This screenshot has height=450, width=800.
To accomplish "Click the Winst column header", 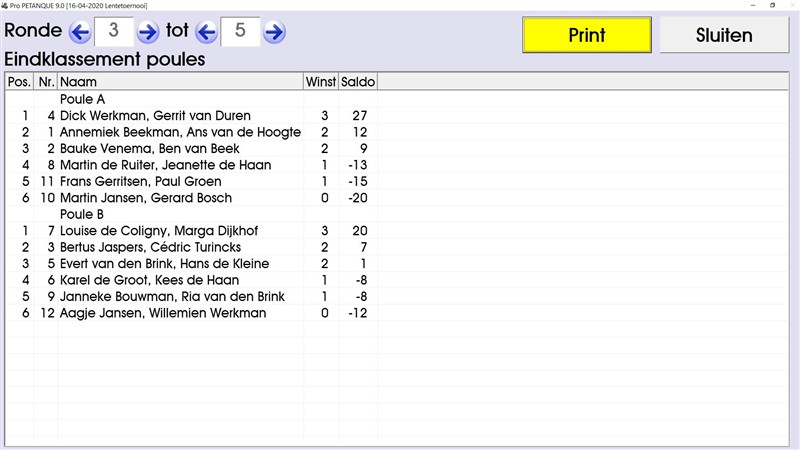I will (x=321, y=82).
